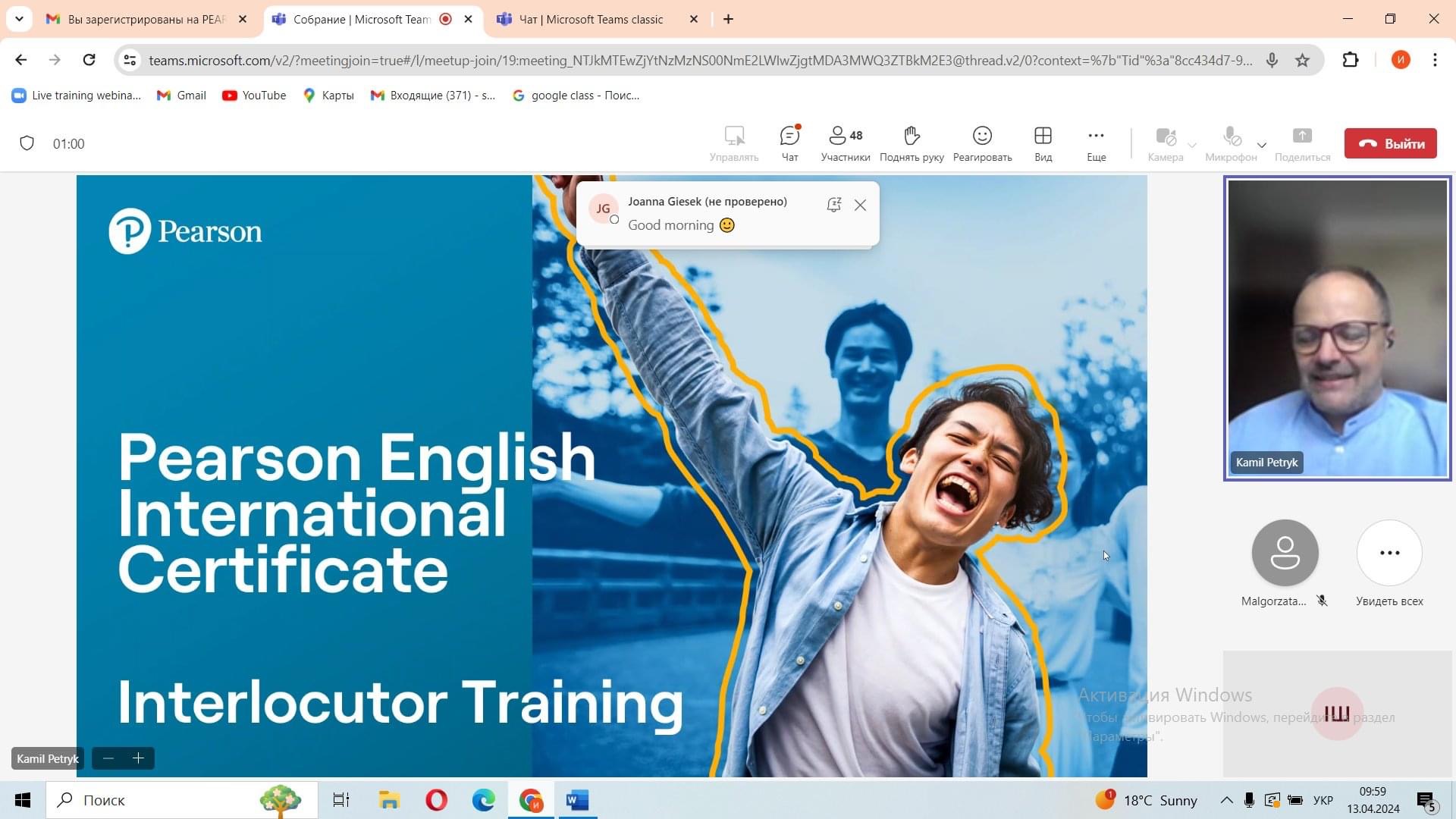Go back in browser history

pyautogui.click(x=20, y=60)
